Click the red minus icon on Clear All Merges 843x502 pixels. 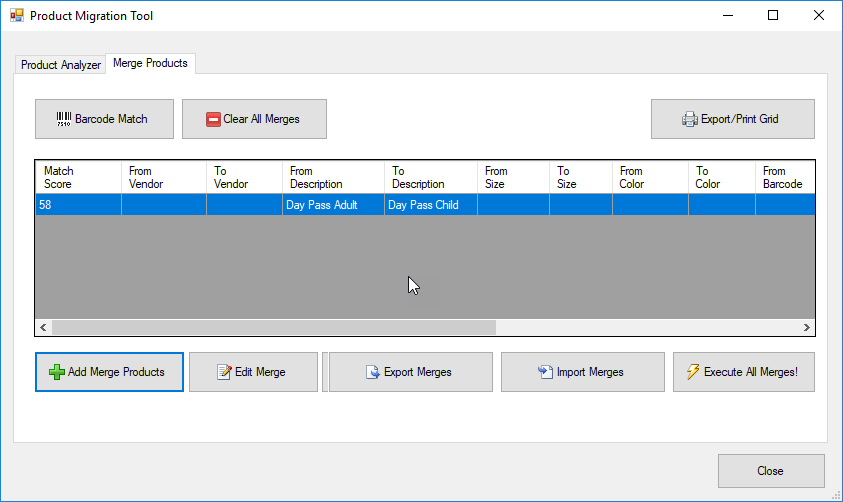pos(213,119)
